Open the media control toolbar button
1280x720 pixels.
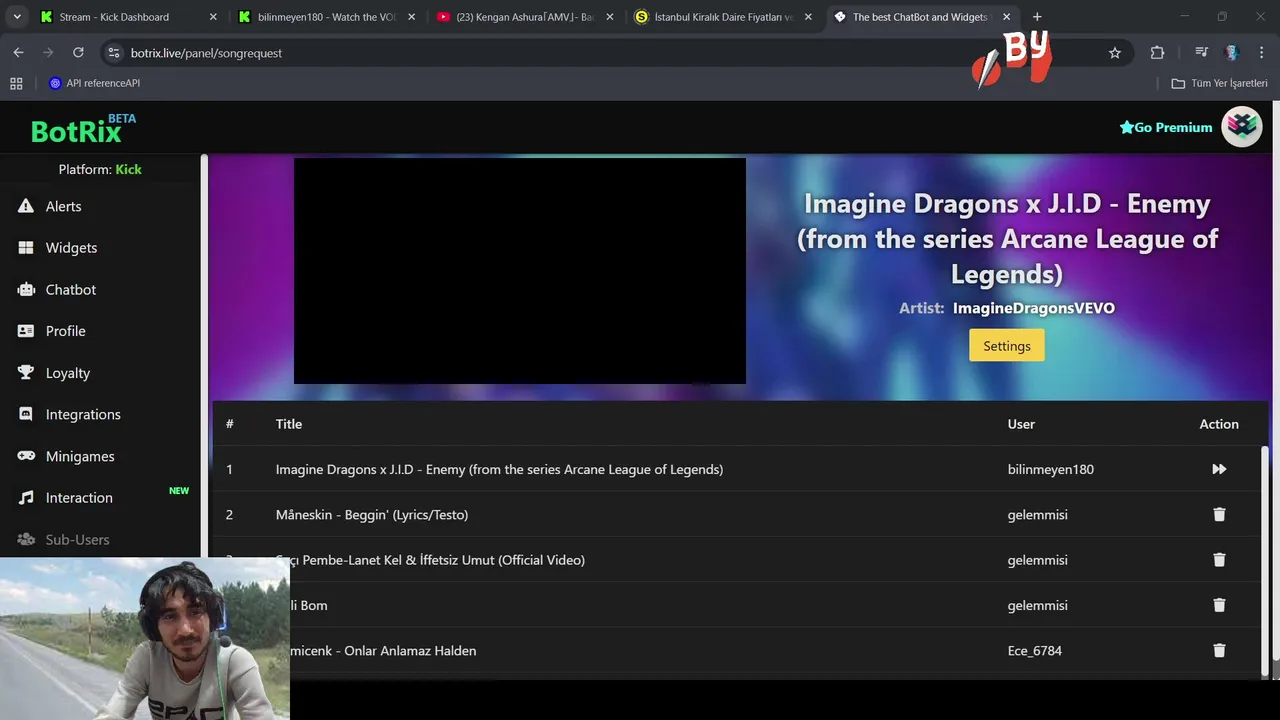(1202, 53)
